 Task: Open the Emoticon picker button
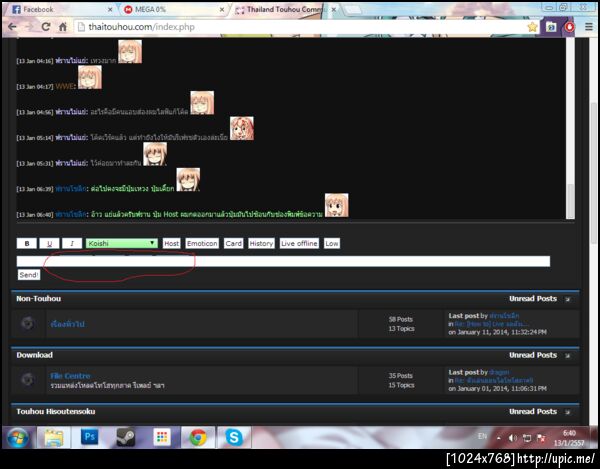pyautogui.click(x=202, y=243)
